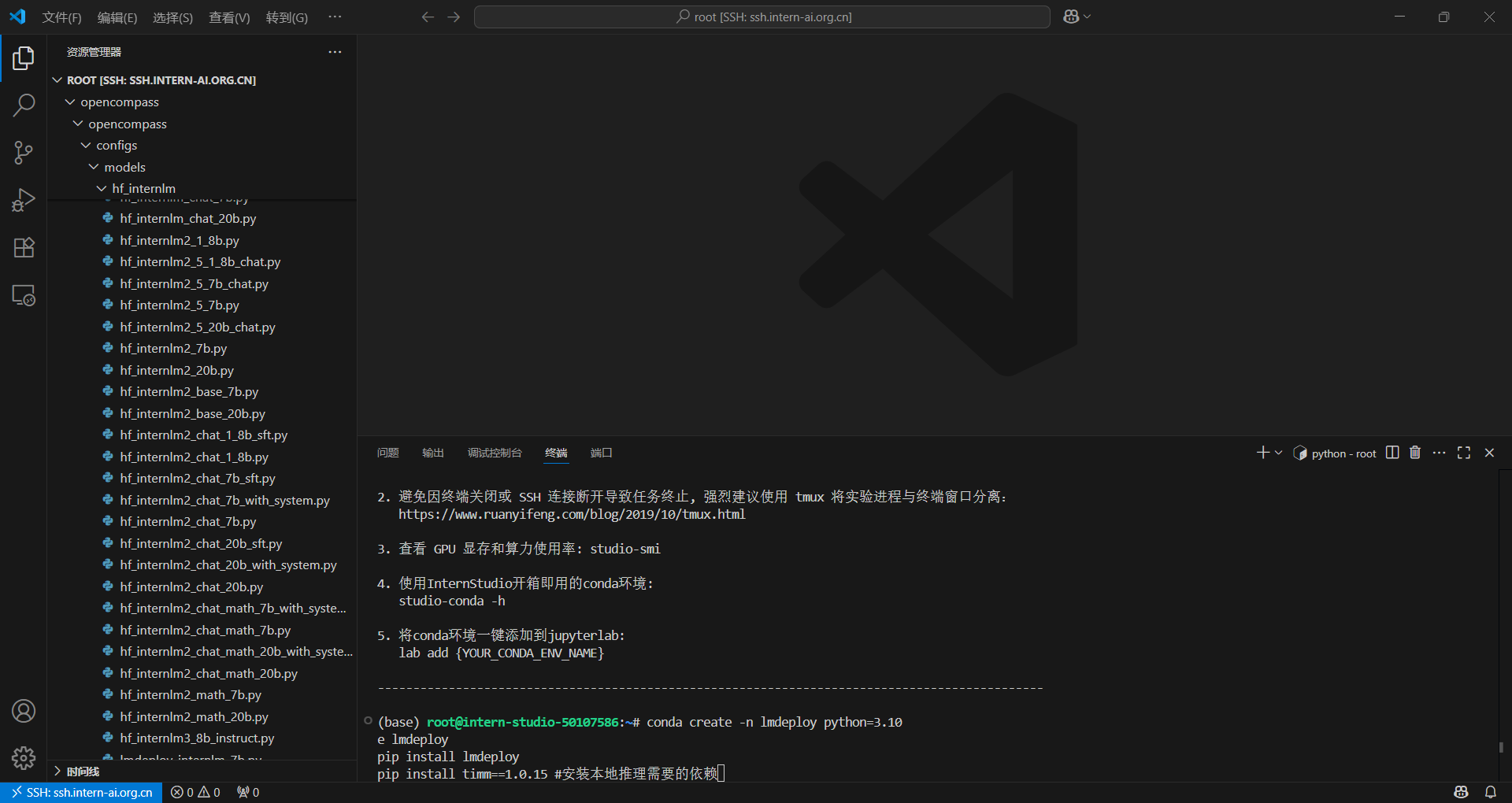1512x803 pixels.
Task: Open the 查看(V) menu
Action: click(229, 17)
